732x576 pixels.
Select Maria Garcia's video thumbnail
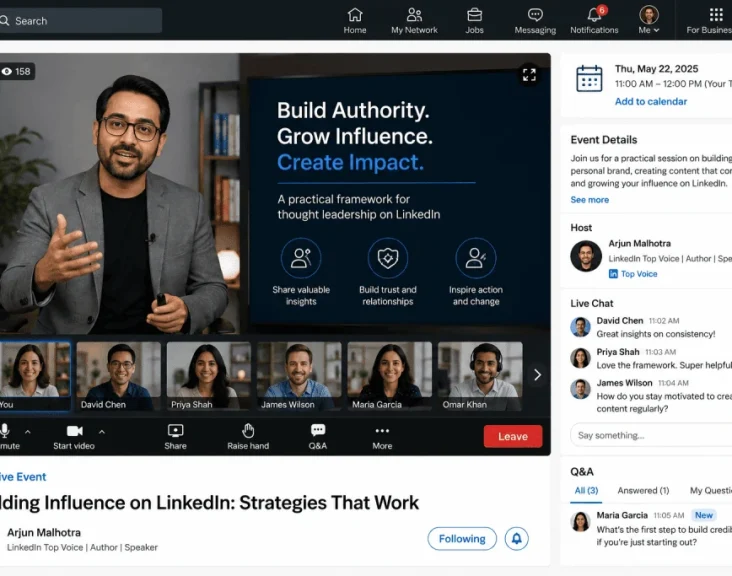[390, 376]
